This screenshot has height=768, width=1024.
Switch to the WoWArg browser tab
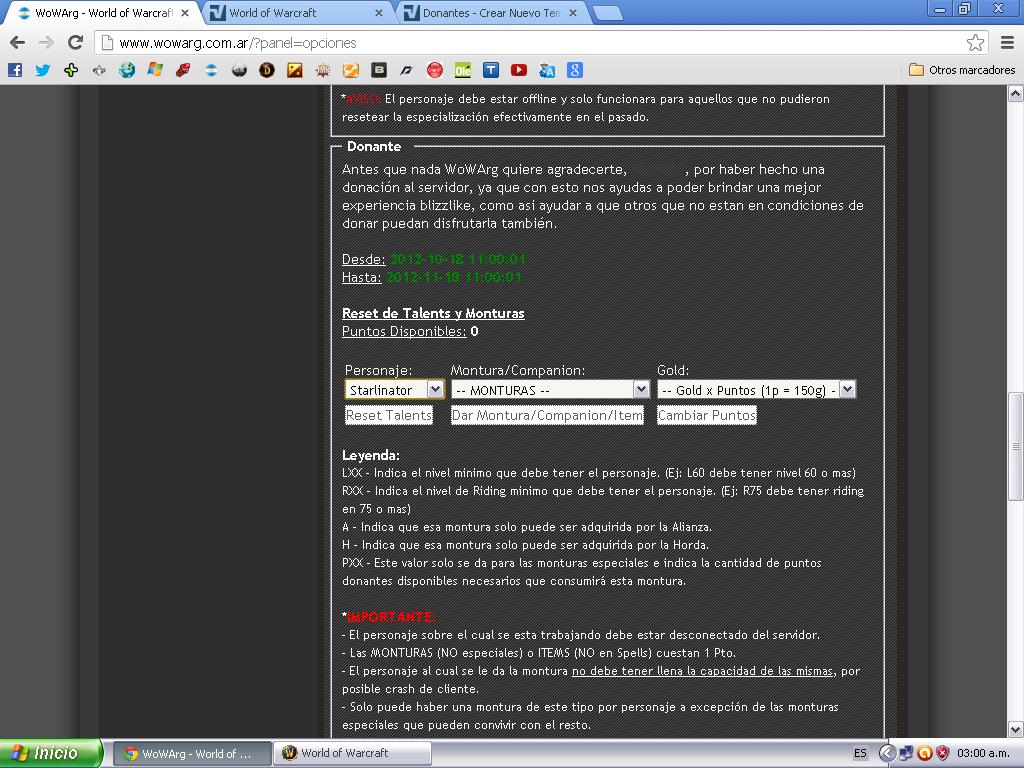click(x=103, y=13)
